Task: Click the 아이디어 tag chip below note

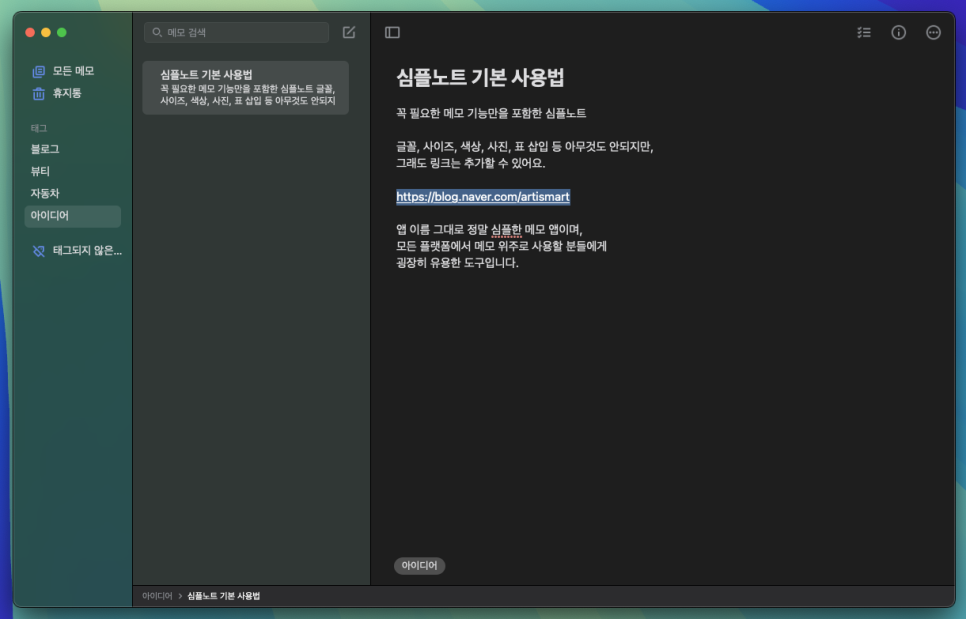Action: click(419, 565)
